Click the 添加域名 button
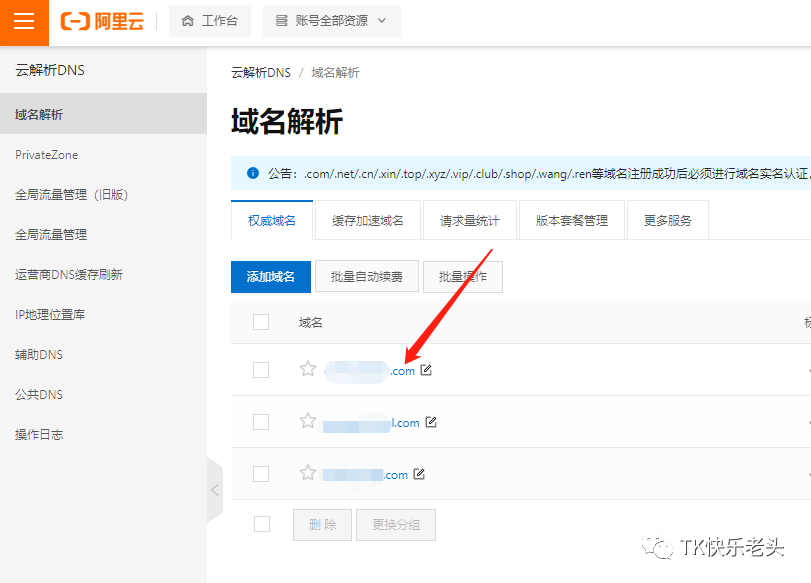This screenshot has height=583, width=811. coord(270,277)
